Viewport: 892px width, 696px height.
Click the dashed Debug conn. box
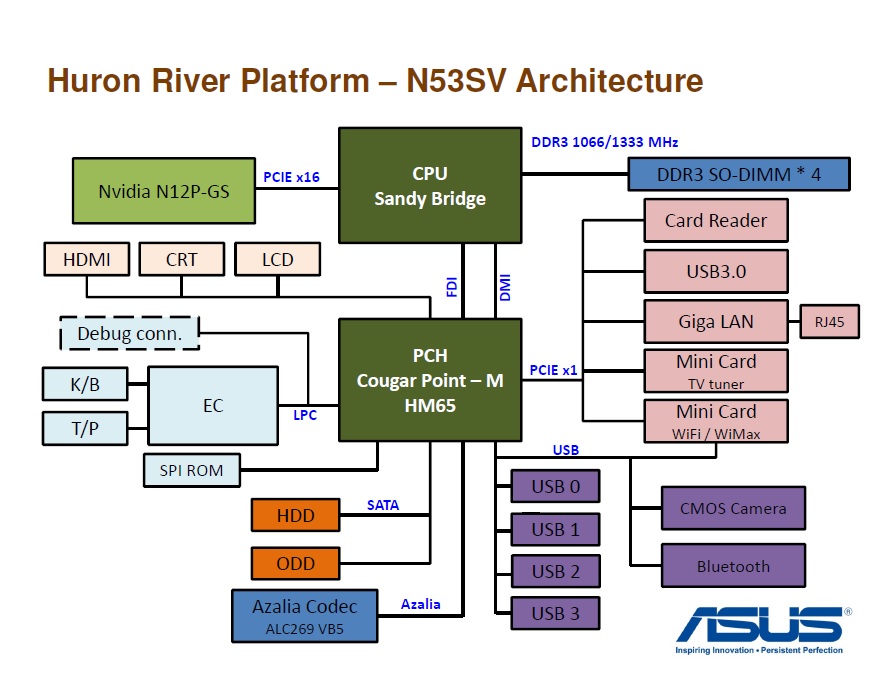click(x=130, y=333)
